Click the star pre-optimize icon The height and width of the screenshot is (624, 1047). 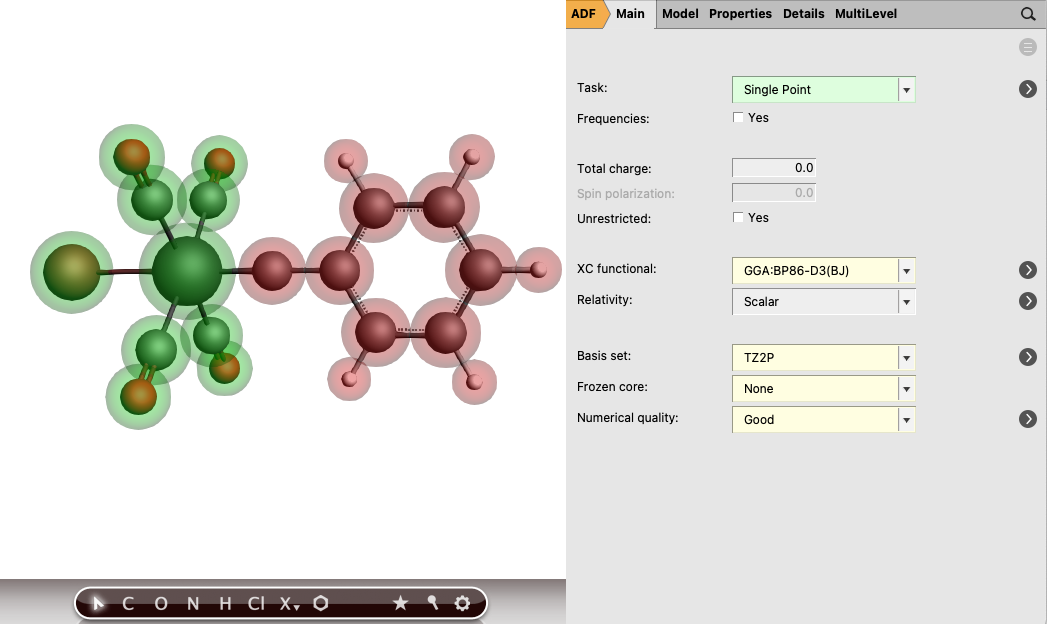click(x=400, y=603)
